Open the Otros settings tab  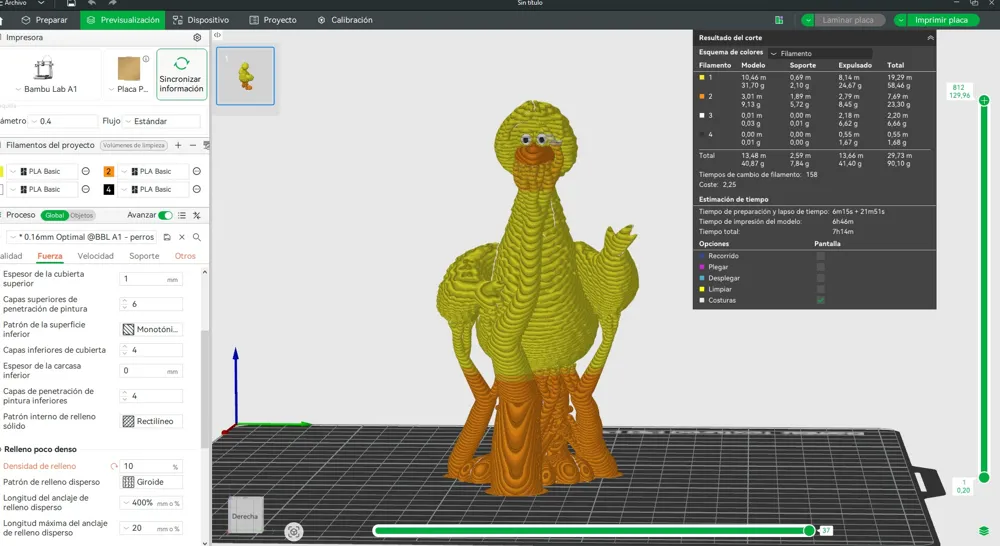pos(185,256)
